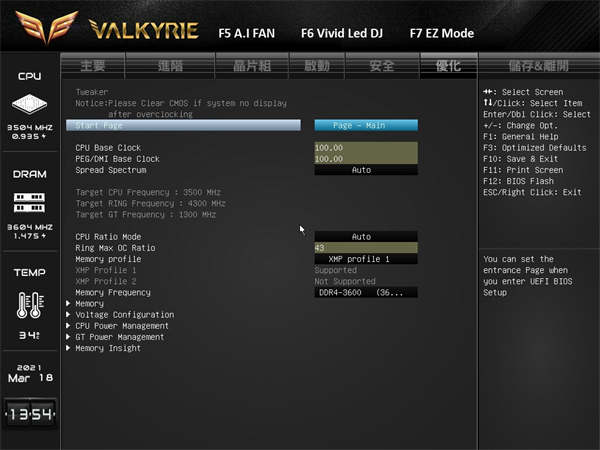Click the thermometer temperature icon
This screenshot has width=600, height=450.
pyautogui.click(x=30, y=305)
